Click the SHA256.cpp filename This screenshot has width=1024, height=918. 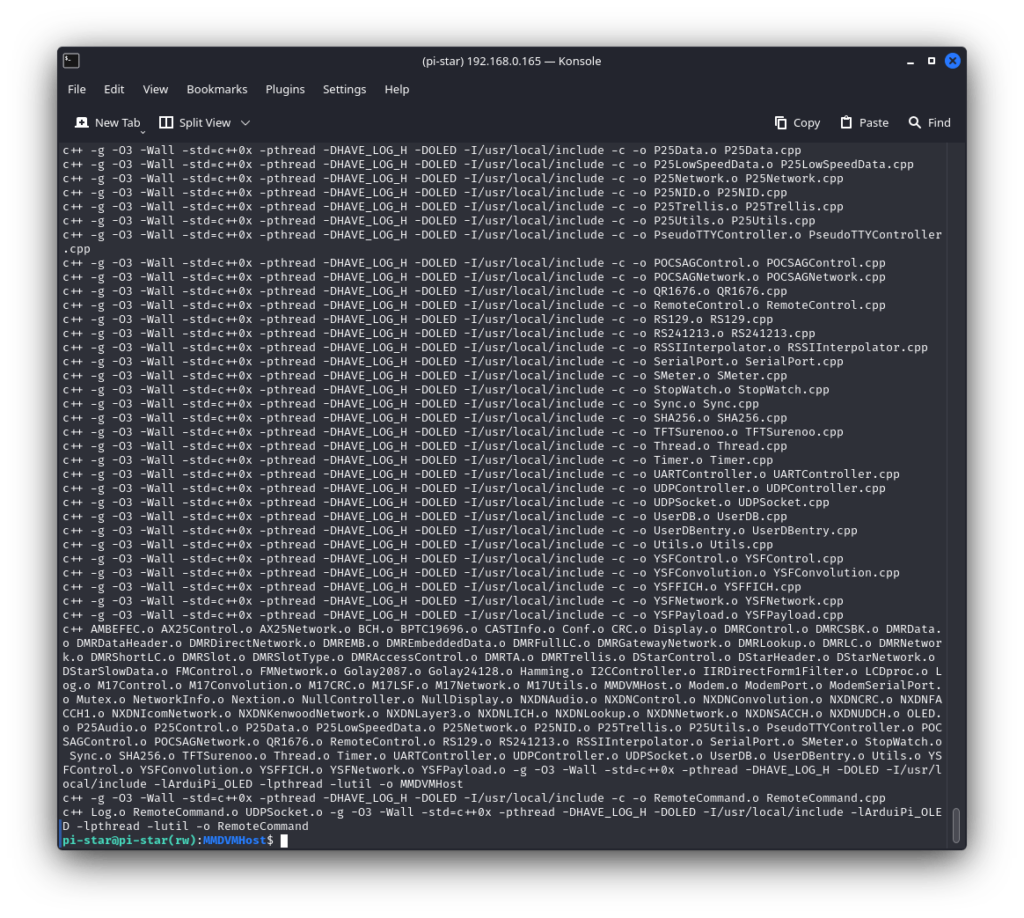(x=752, y=418)
